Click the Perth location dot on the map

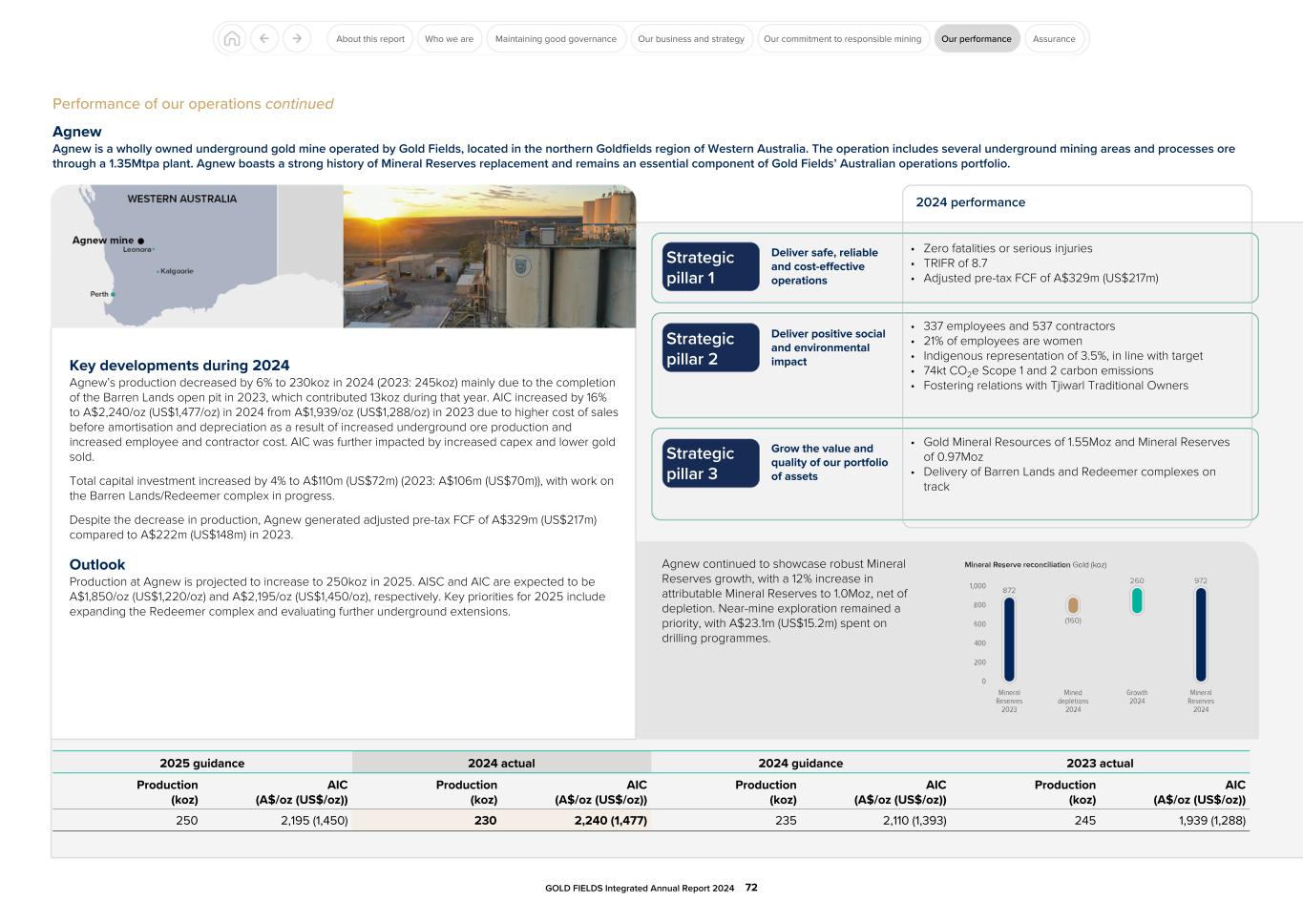(x=112, y=294)
